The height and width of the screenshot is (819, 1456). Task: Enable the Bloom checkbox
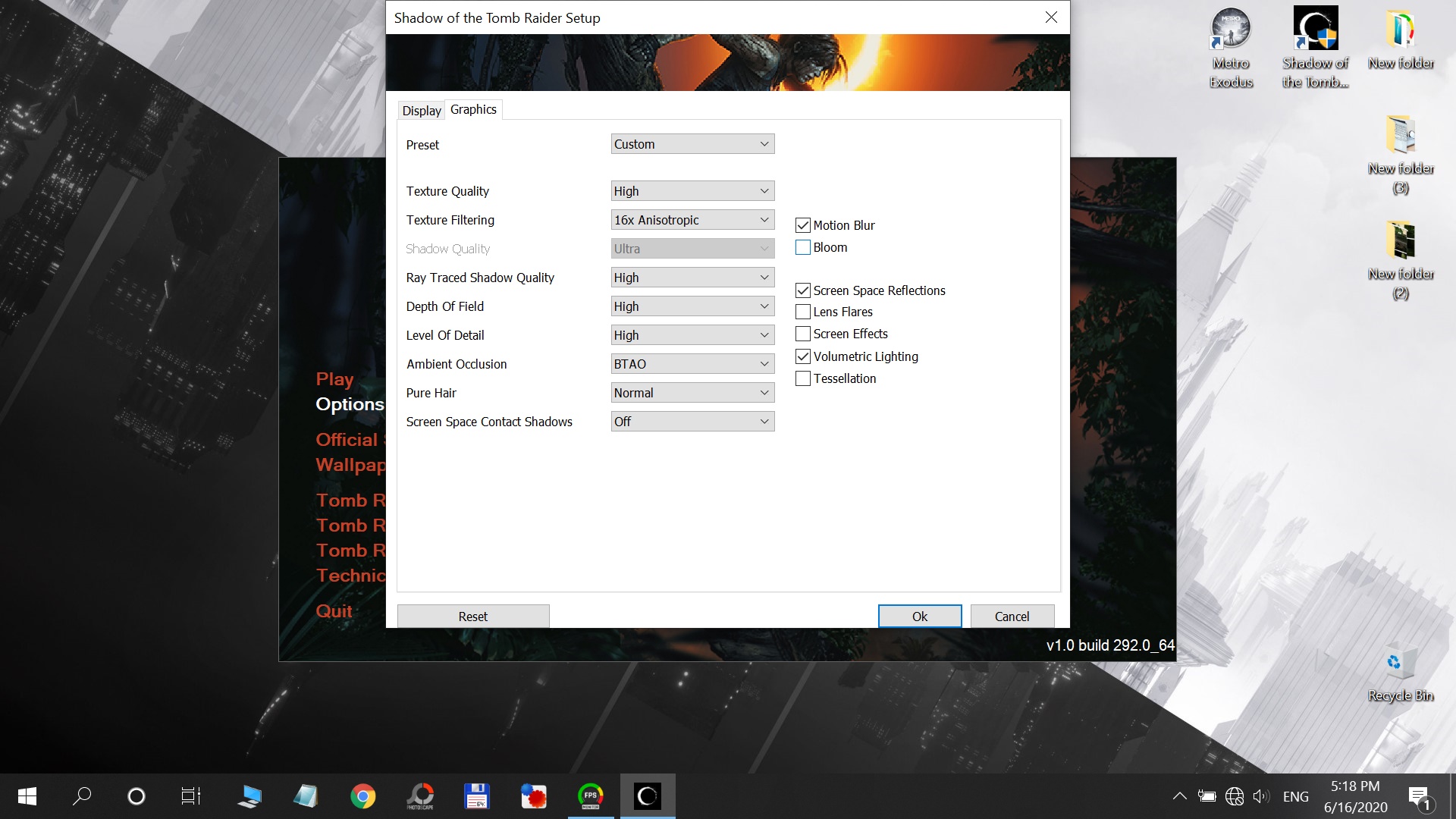[802, 247]
